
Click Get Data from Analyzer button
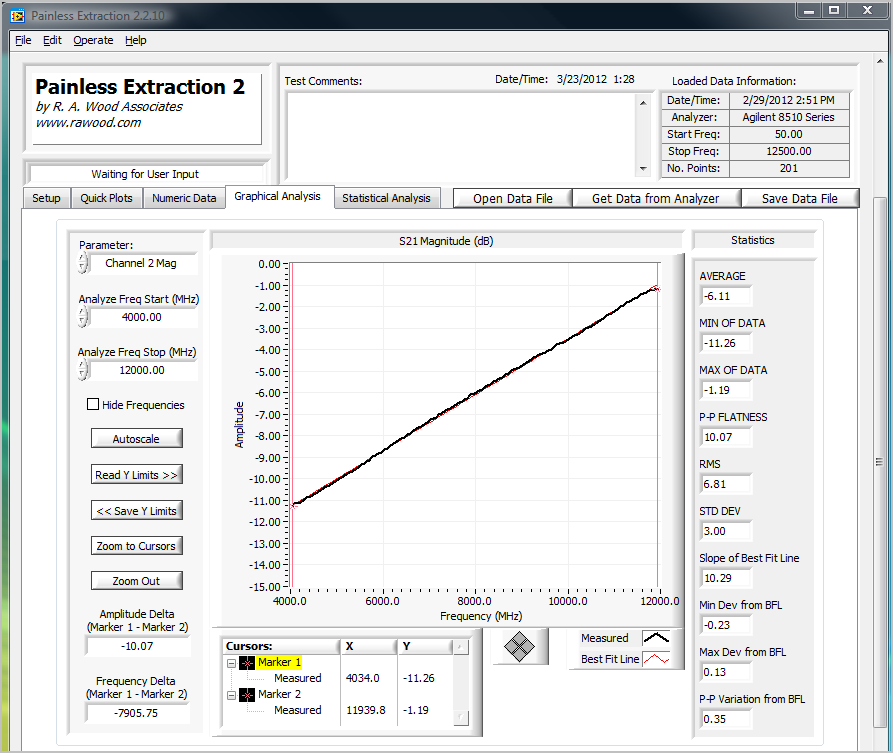tap(656, 199)
